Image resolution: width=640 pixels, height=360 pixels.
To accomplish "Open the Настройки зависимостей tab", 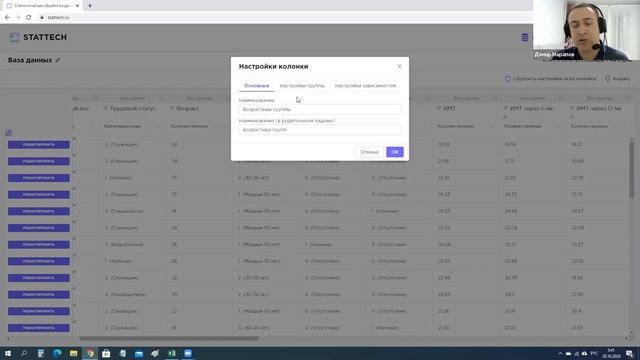I will 365,86.
